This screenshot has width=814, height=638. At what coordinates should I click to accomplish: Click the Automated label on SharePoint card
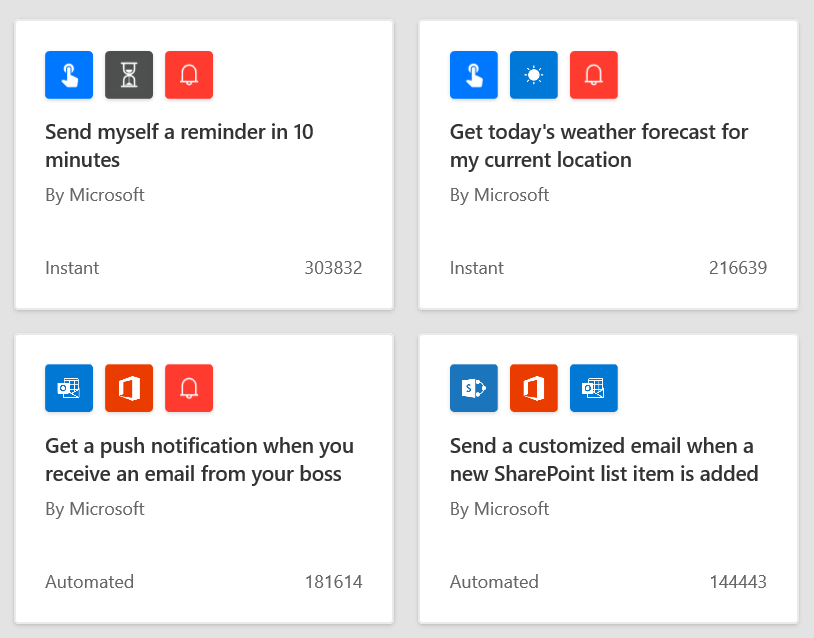coord(494,582)
